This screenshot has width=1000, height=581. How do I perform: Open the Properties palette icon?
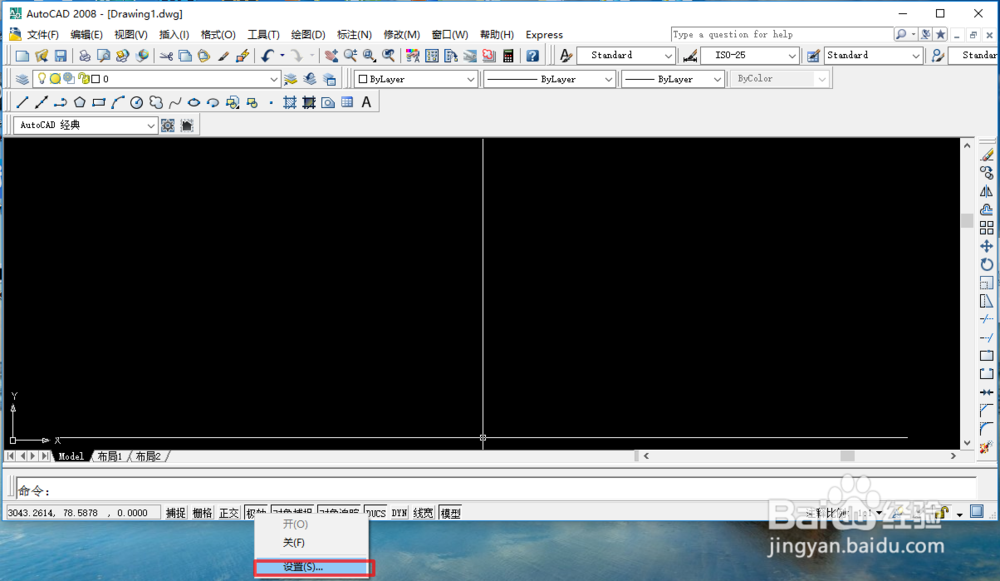coord(413,55)
